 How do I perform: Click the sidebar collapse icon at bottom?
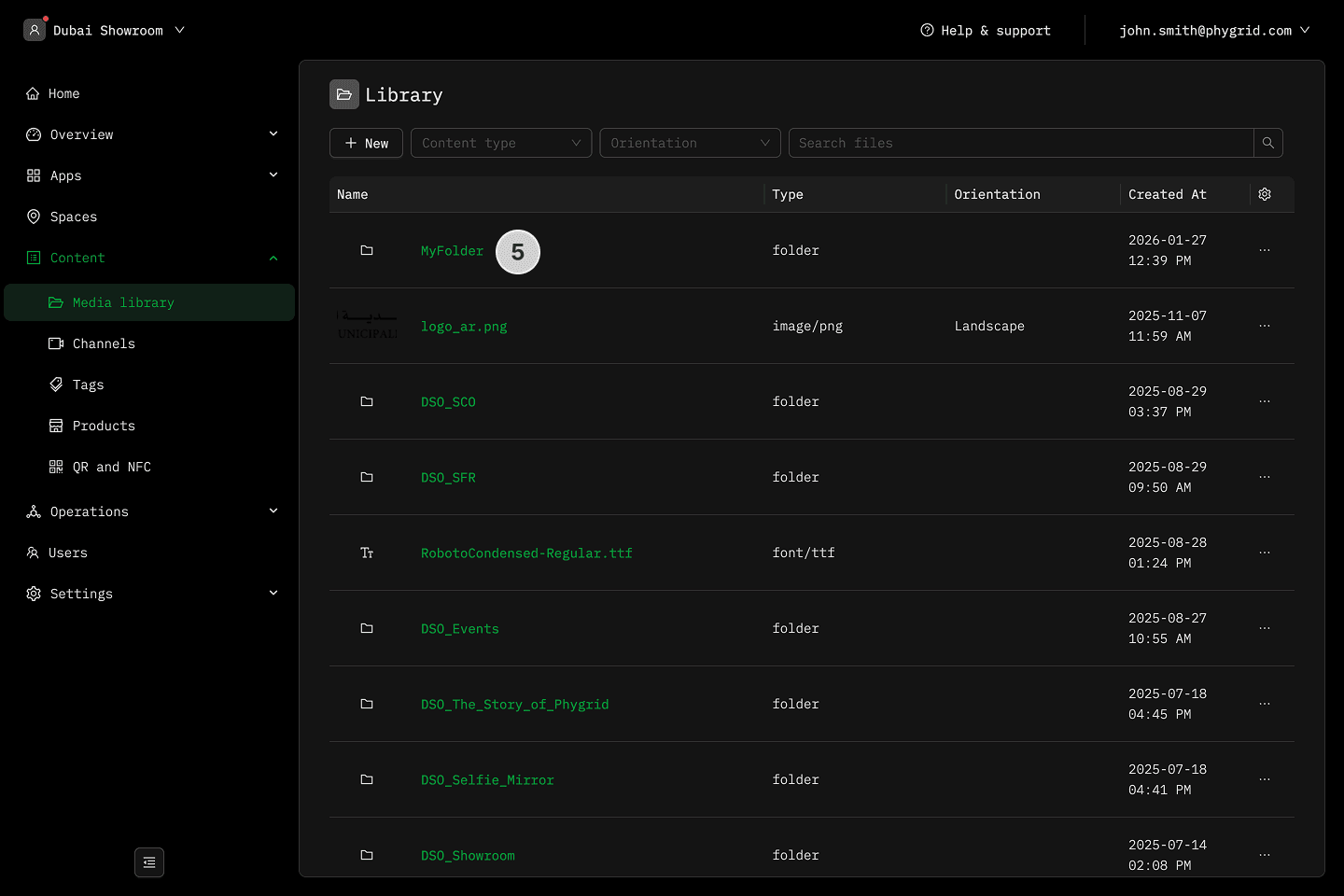point(149,862)
